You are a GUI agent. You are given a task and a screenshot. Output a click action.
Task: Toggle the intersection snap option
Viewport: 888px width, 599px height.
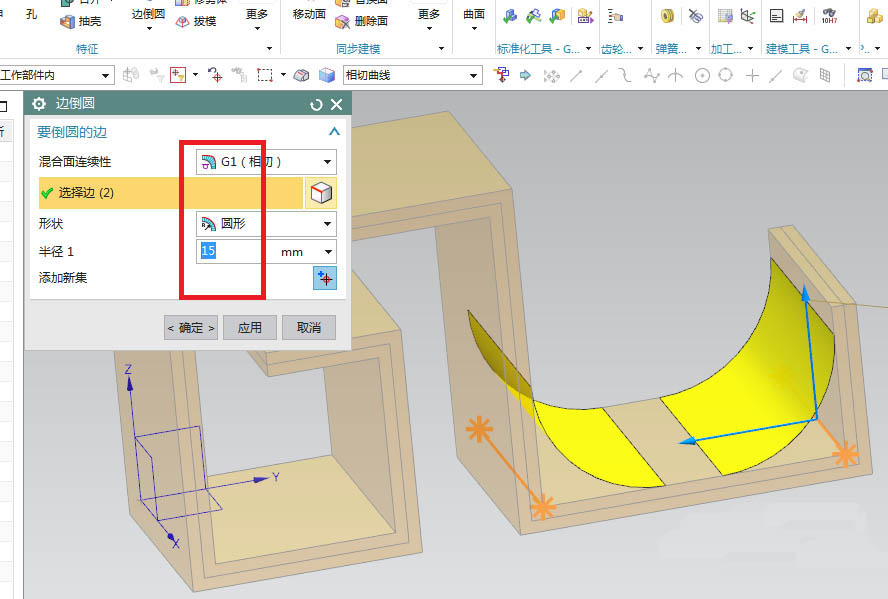click(676, 75)
